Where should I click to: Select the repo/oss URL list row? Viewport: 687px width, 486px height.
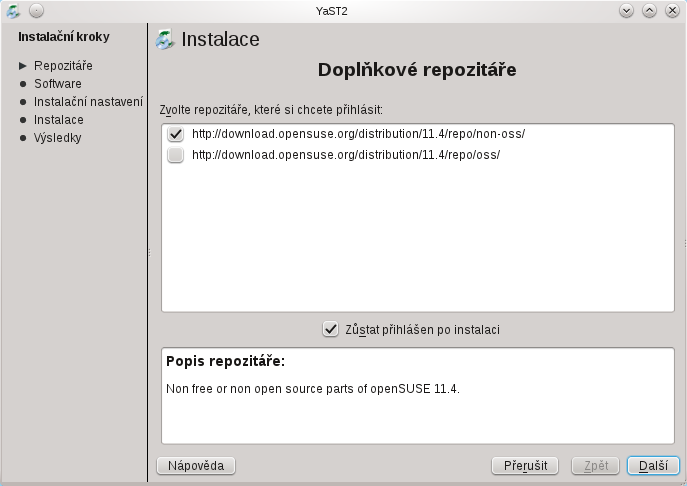[x=418, y=155]
